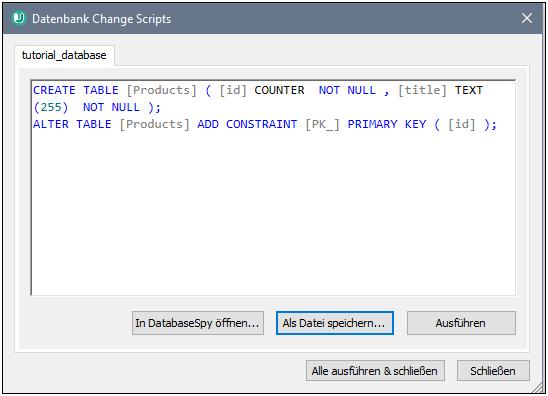Click the [PK_] constraint name
This screenshot has height=396, width=548.
(322, 124)
